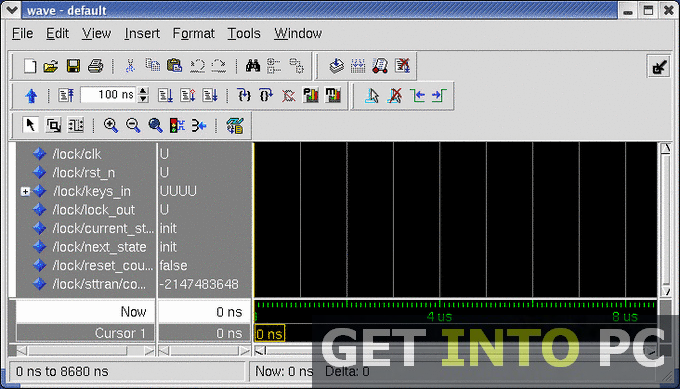Open the Format menu

[193, 33]
